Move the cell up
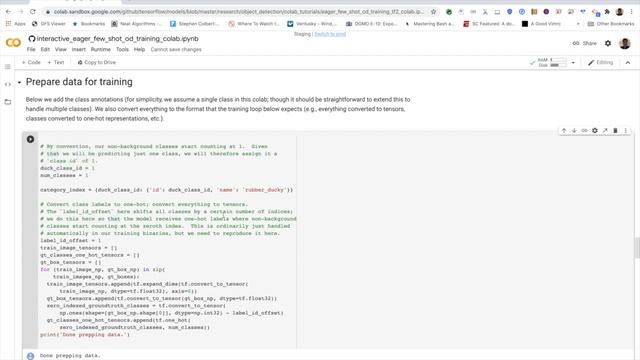640x360 pixels. [564, 131]
